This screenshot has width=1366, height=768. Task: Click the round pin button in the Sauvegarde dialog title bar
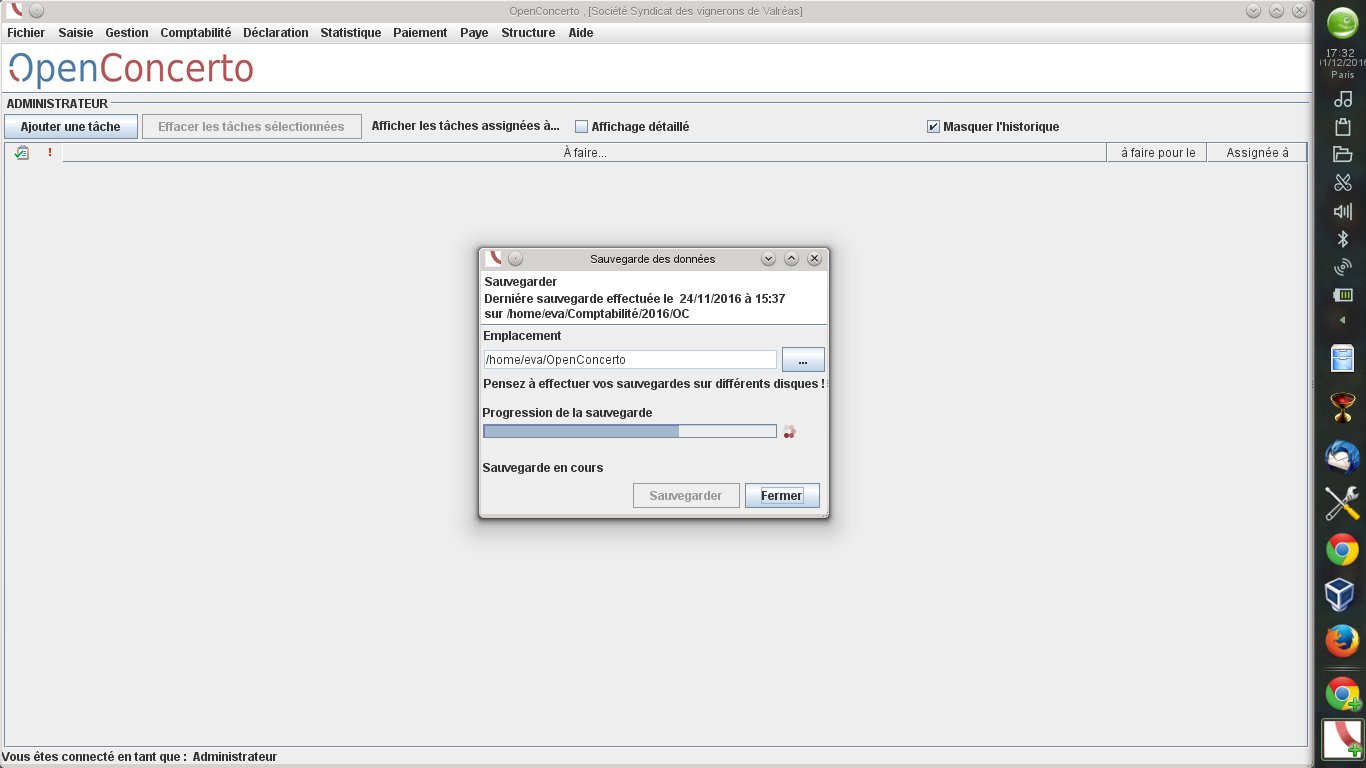(x=515, y=259)
